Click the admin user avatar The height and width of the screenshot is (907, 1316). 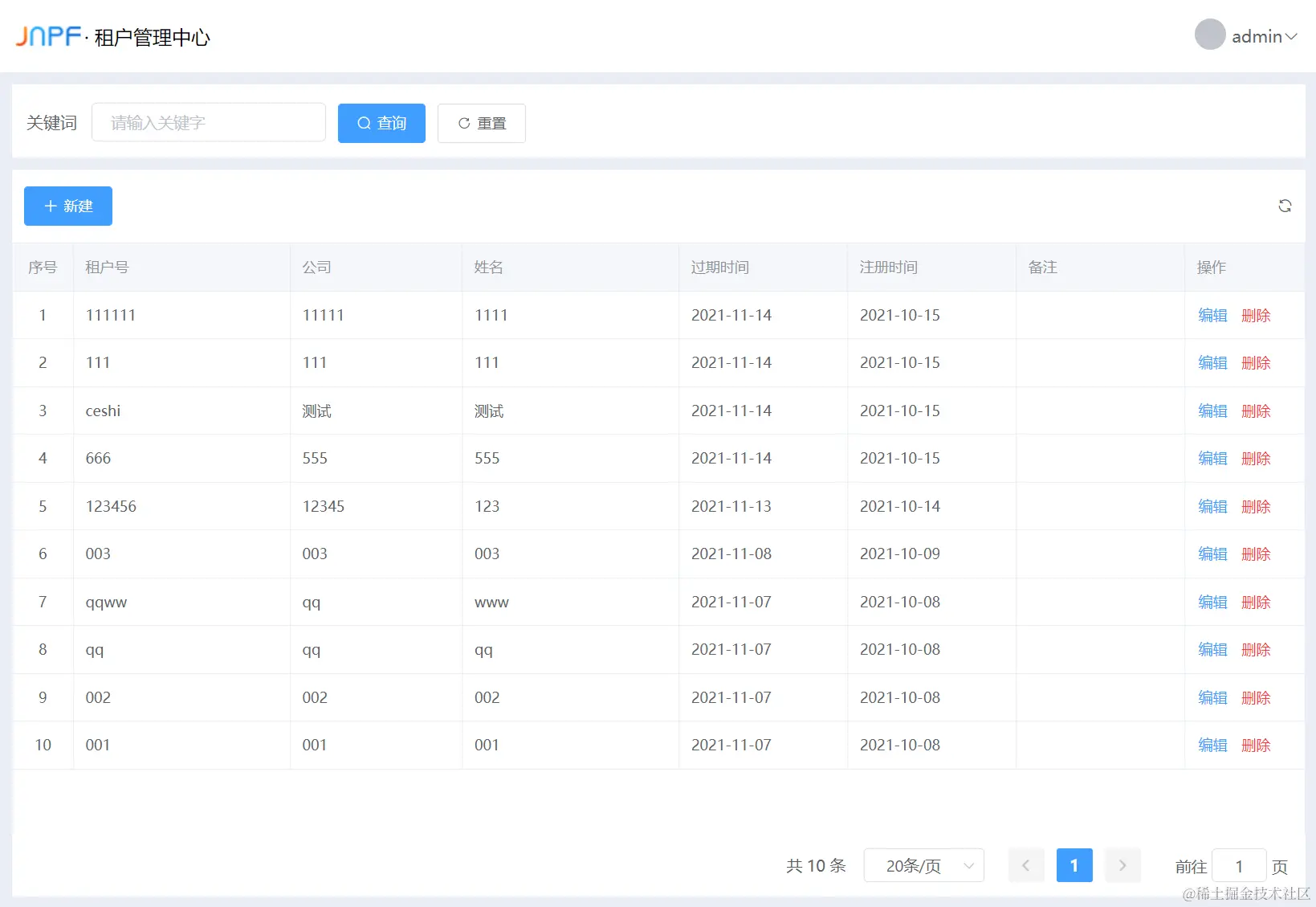[x=1210, y=35]
